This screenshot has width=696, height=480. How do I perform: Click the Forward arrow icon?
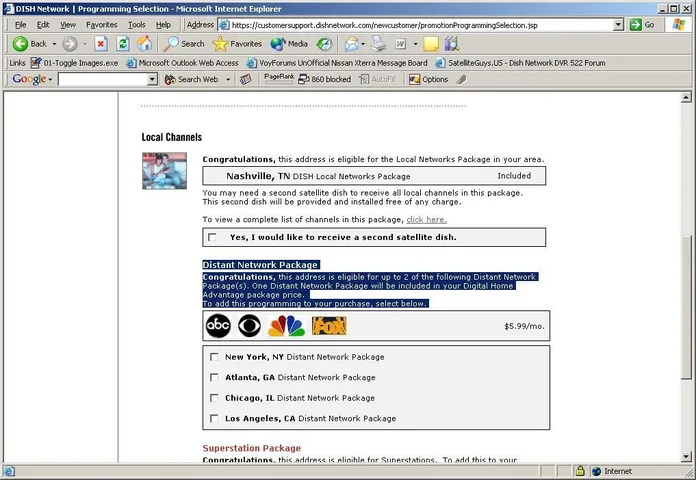pyautogui.click(x=70, y=44)
